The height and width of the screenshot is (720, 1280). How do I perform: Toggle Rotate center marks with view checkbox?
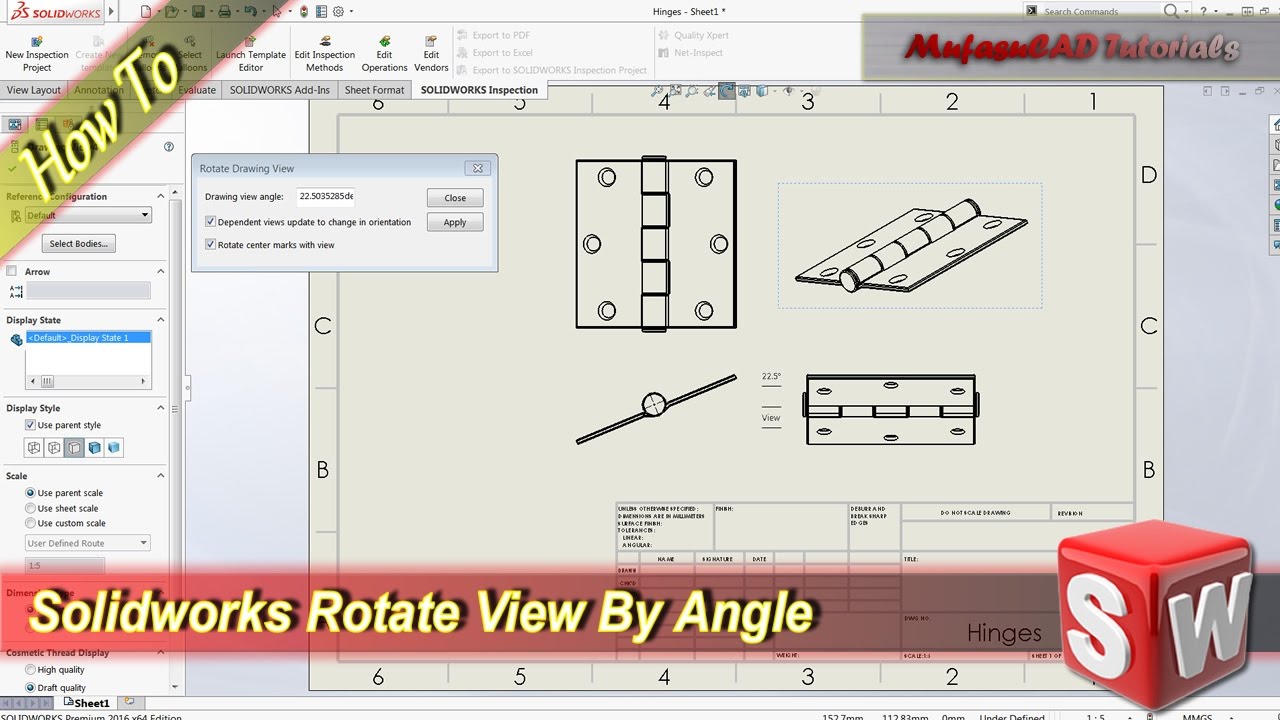(x=211, y=245)
